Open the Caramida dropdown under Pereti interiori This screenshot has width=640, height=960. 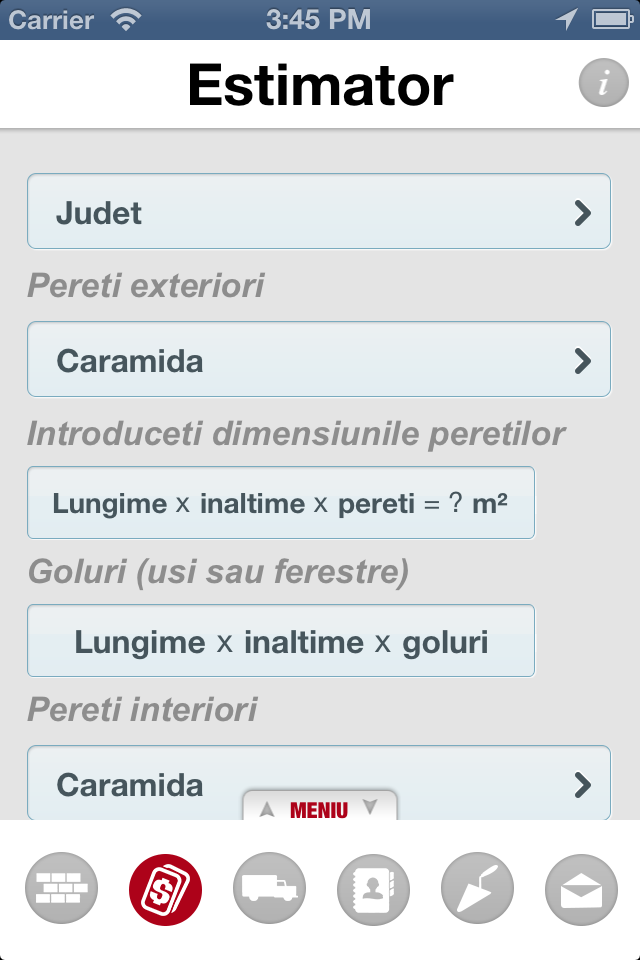[319, 782]
